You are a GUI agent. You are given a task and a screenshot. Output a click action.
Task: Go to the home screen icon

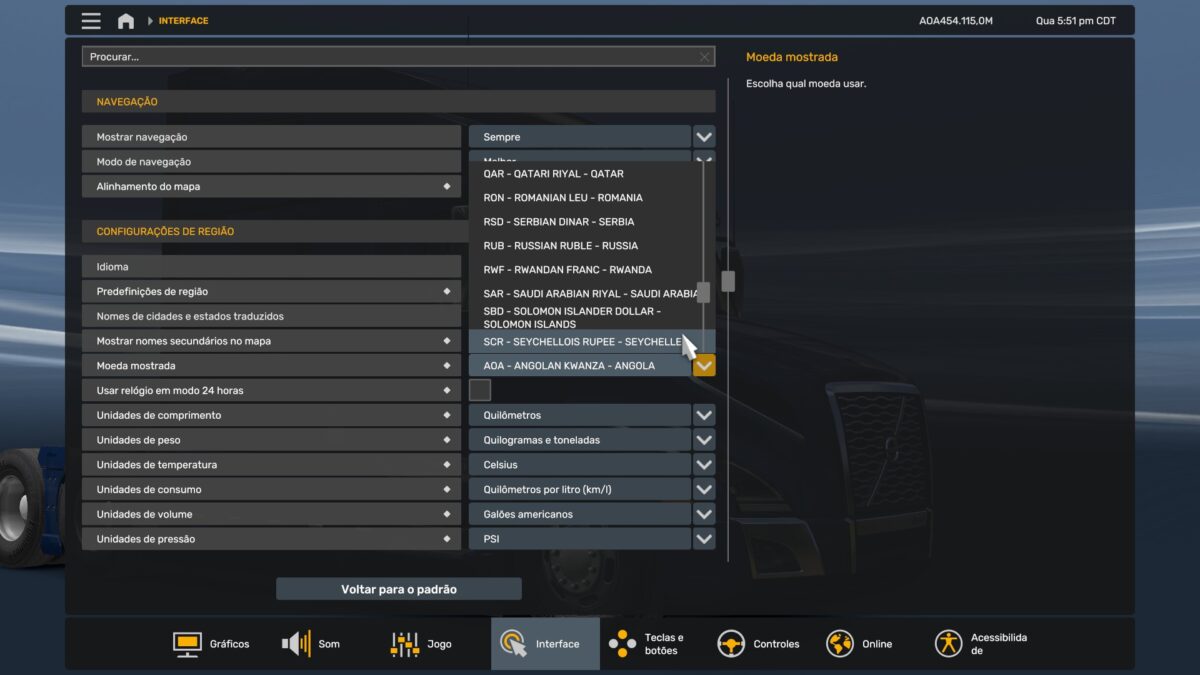pyautogui.click(x=126, y=21)
